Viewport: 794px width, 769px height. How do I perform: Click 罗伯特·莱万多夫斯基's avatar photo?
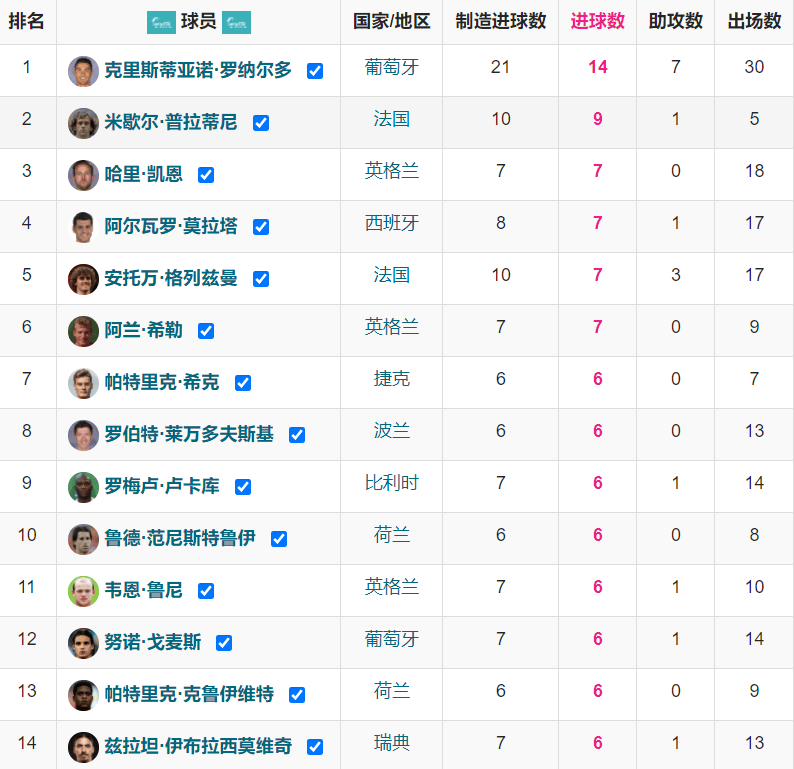point(83,435)
